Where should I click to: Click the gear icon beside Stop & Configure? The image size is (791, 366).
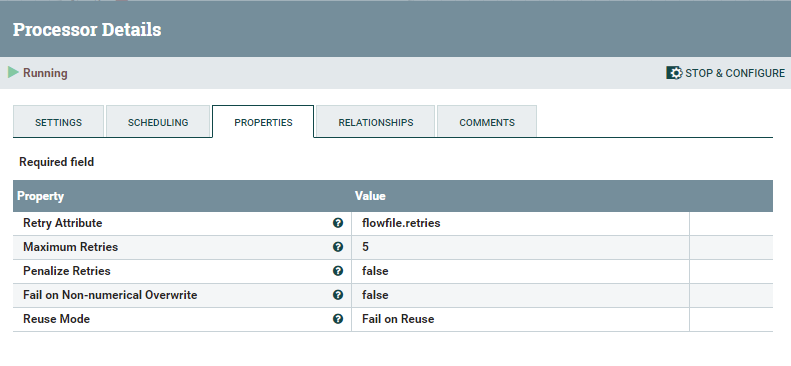[674, 73]
